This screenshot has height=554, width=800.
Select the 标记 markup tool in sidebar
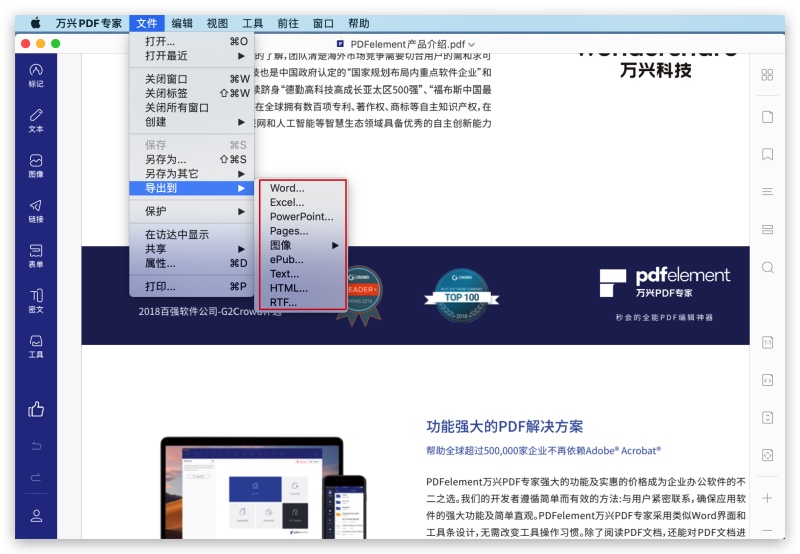(36, 75)
